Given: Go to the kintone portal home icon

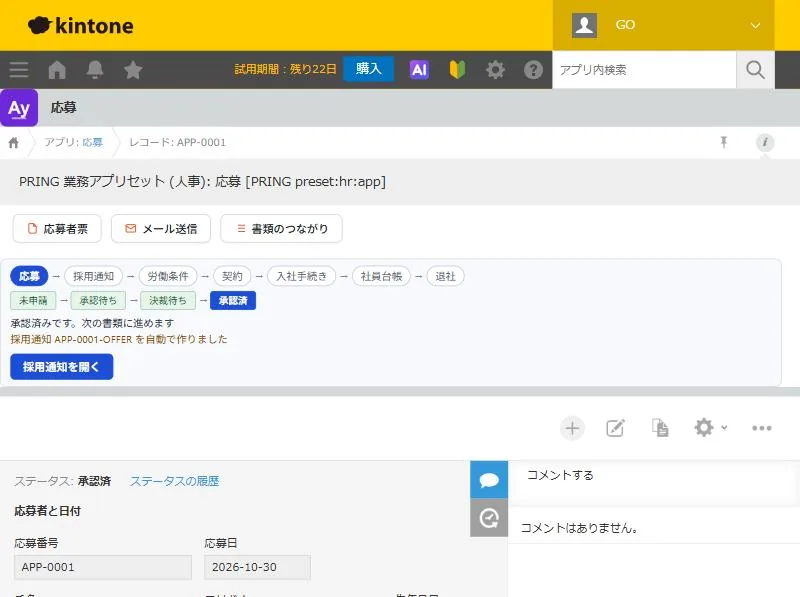Looking at the screenshot, I should tap(57, 69).
